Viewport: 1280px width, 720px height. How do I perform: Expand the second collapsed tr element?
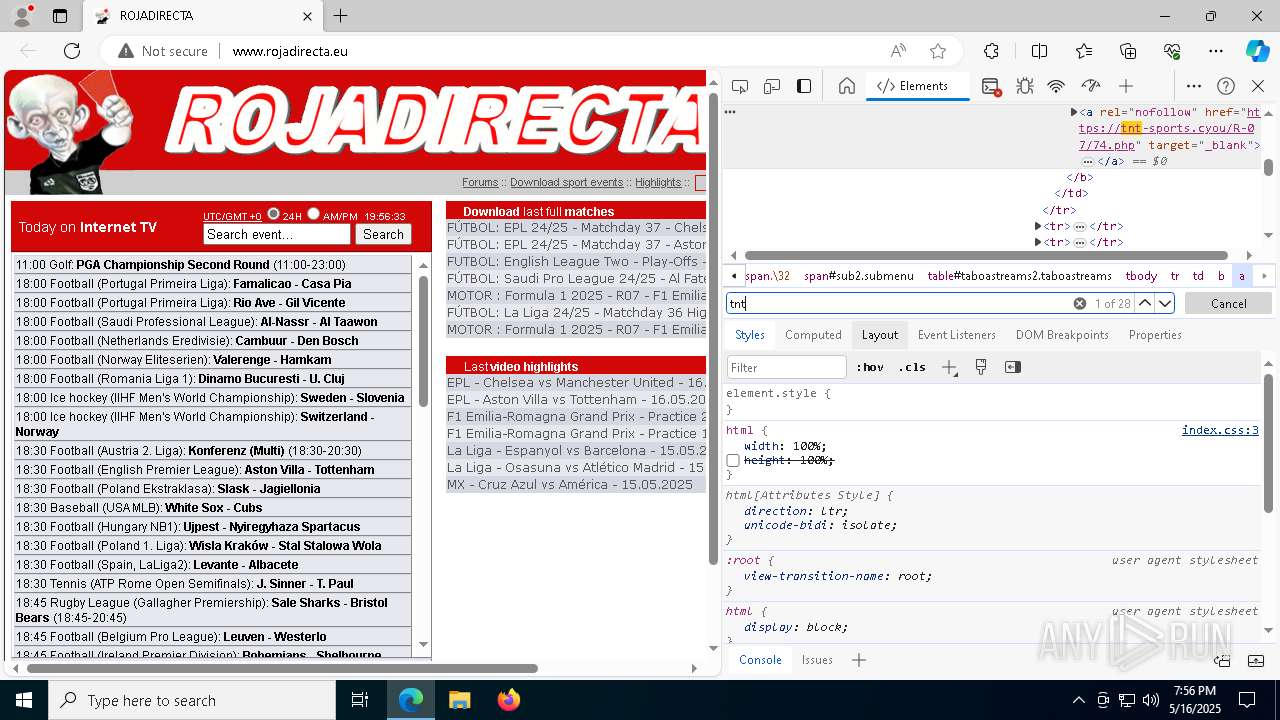[1038, 242]
